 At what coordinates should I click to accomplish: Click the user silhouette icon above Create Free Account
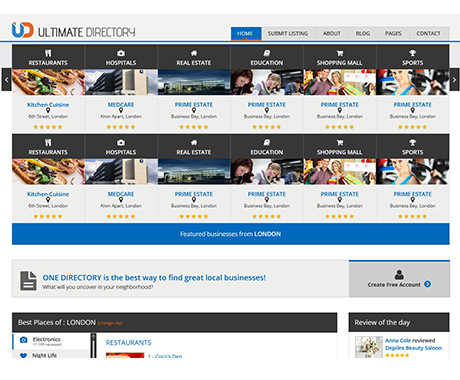399,274
